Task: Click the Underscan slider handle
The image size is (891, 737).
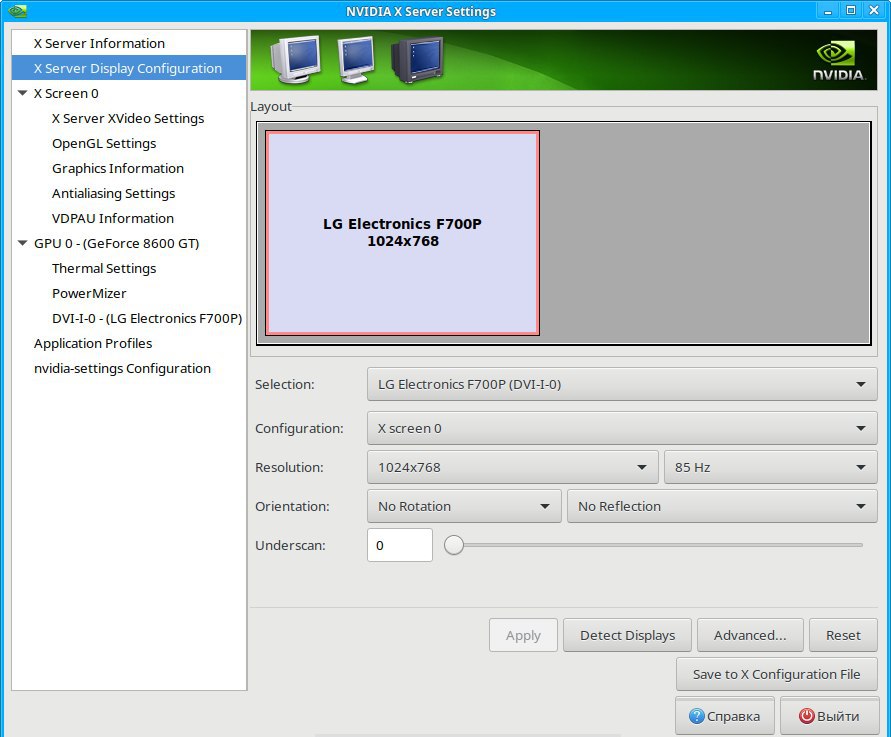Action: 453,545
